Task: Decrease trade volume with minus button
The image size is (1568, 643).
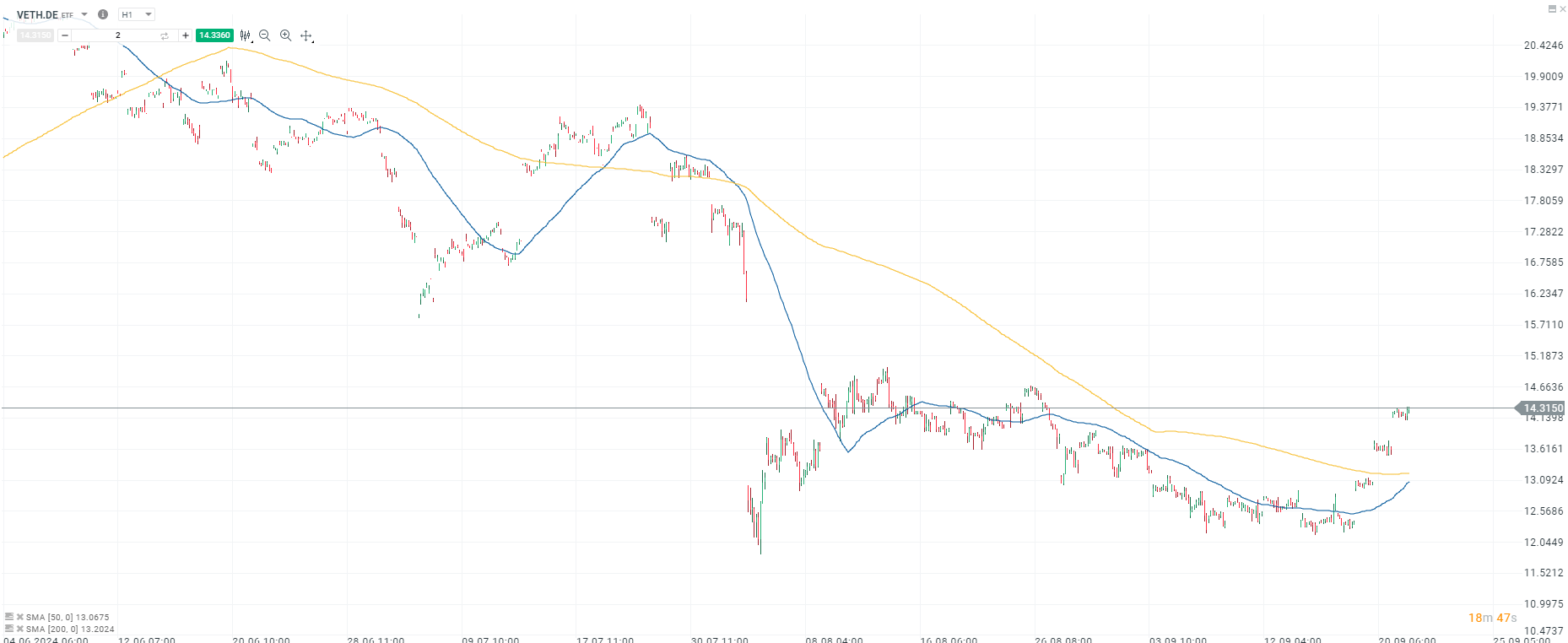Action: point(65,35)
